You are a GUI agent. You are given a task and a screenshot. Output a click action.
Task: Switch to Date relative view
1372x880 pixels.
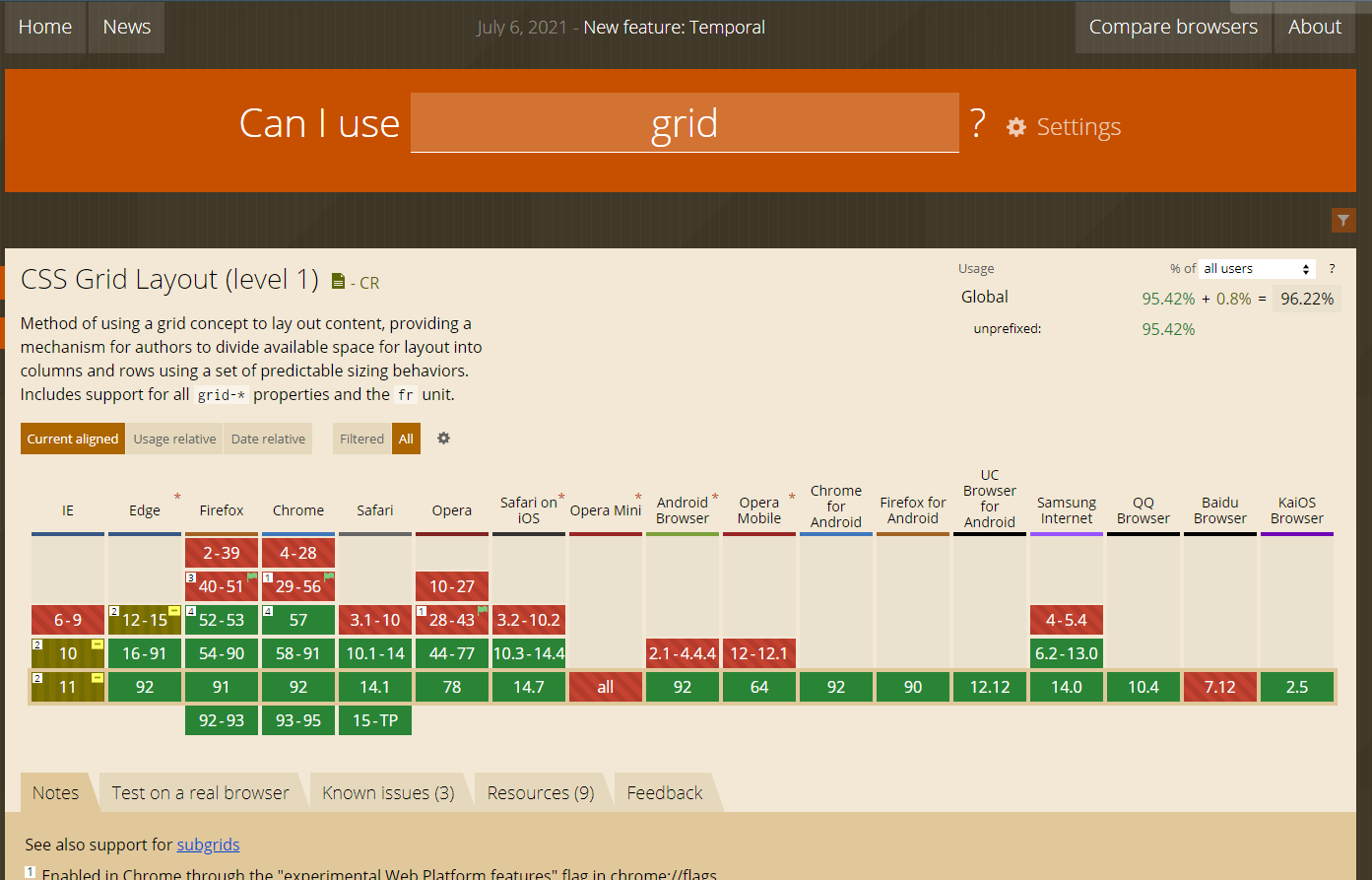(x=268, y=439)
